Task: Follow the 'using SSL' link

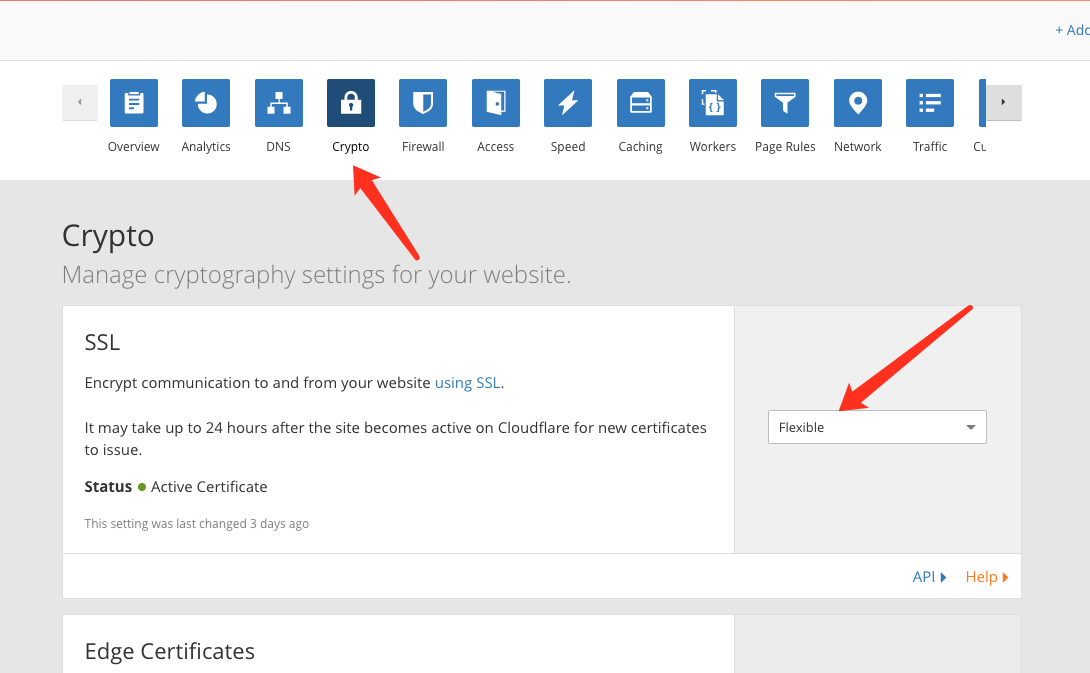Action: [467, 383]
